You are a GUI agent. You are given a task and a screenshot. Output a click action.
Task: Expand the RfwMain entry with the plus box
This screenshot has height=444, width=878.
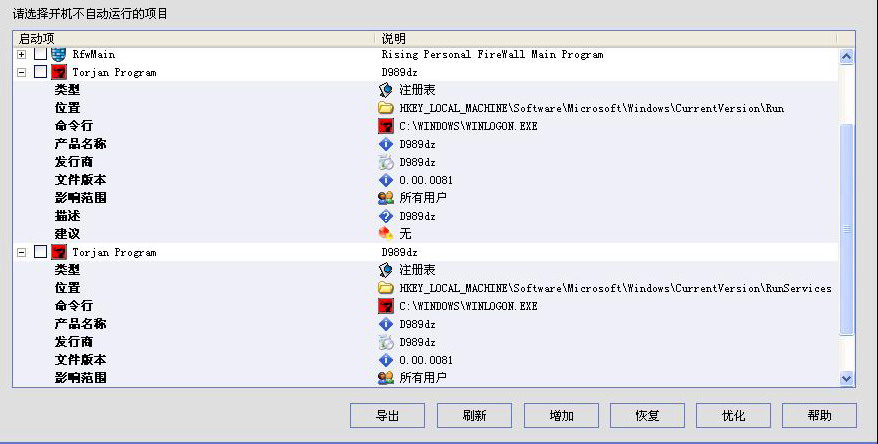(x=21, y=54)
